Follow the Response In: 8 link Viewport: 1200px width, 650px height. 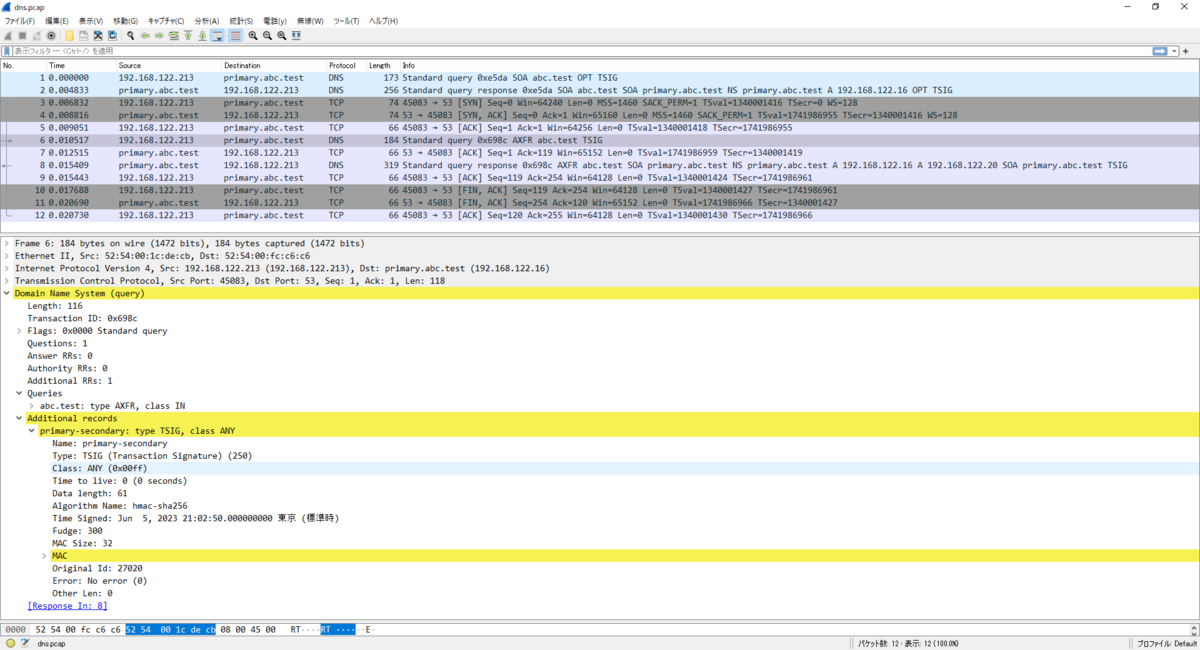click(67, 605)
